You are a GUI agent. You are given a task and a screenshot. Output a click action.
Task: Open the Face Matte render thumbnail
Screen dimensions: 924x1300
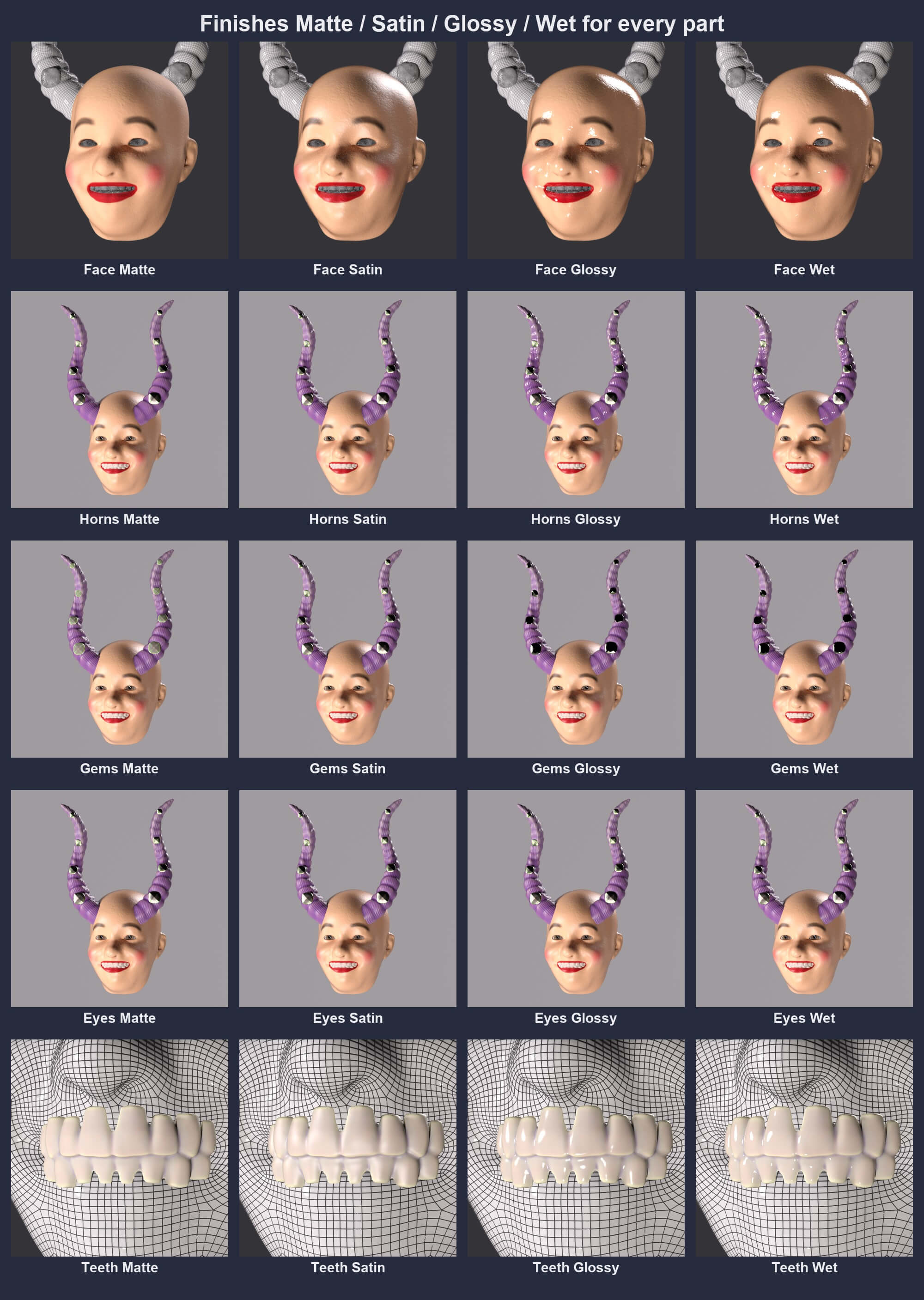pyautogui.click(x=120, y=150)
